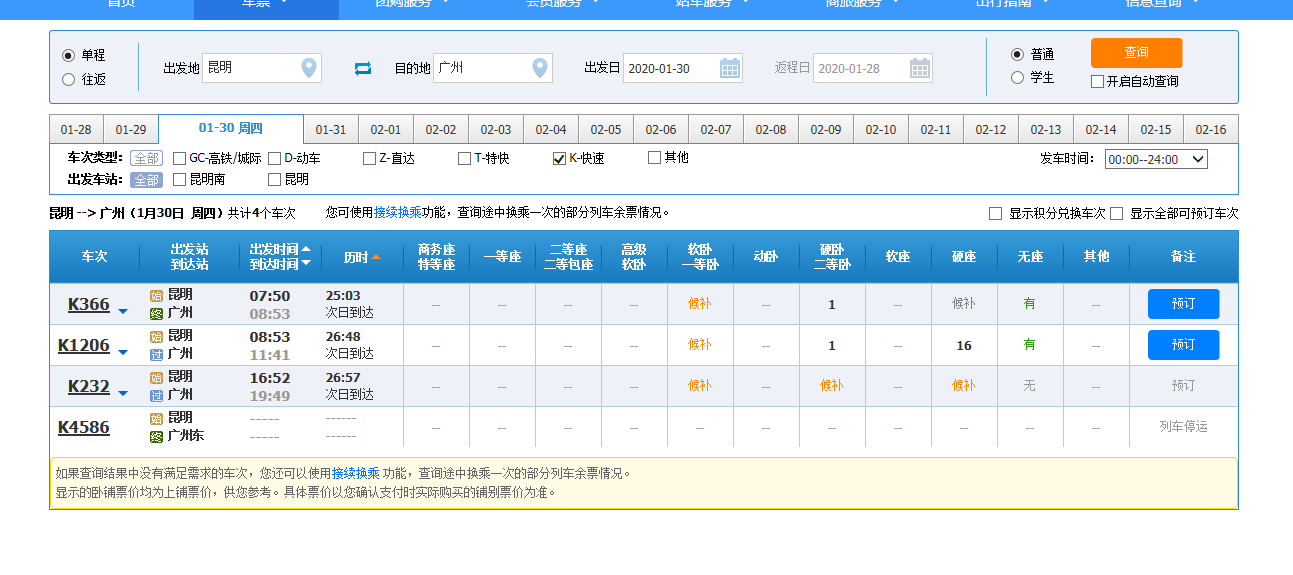Click 全部 for 车次类型
Screen dimensions: 1293x575
[x=146, y=158]
